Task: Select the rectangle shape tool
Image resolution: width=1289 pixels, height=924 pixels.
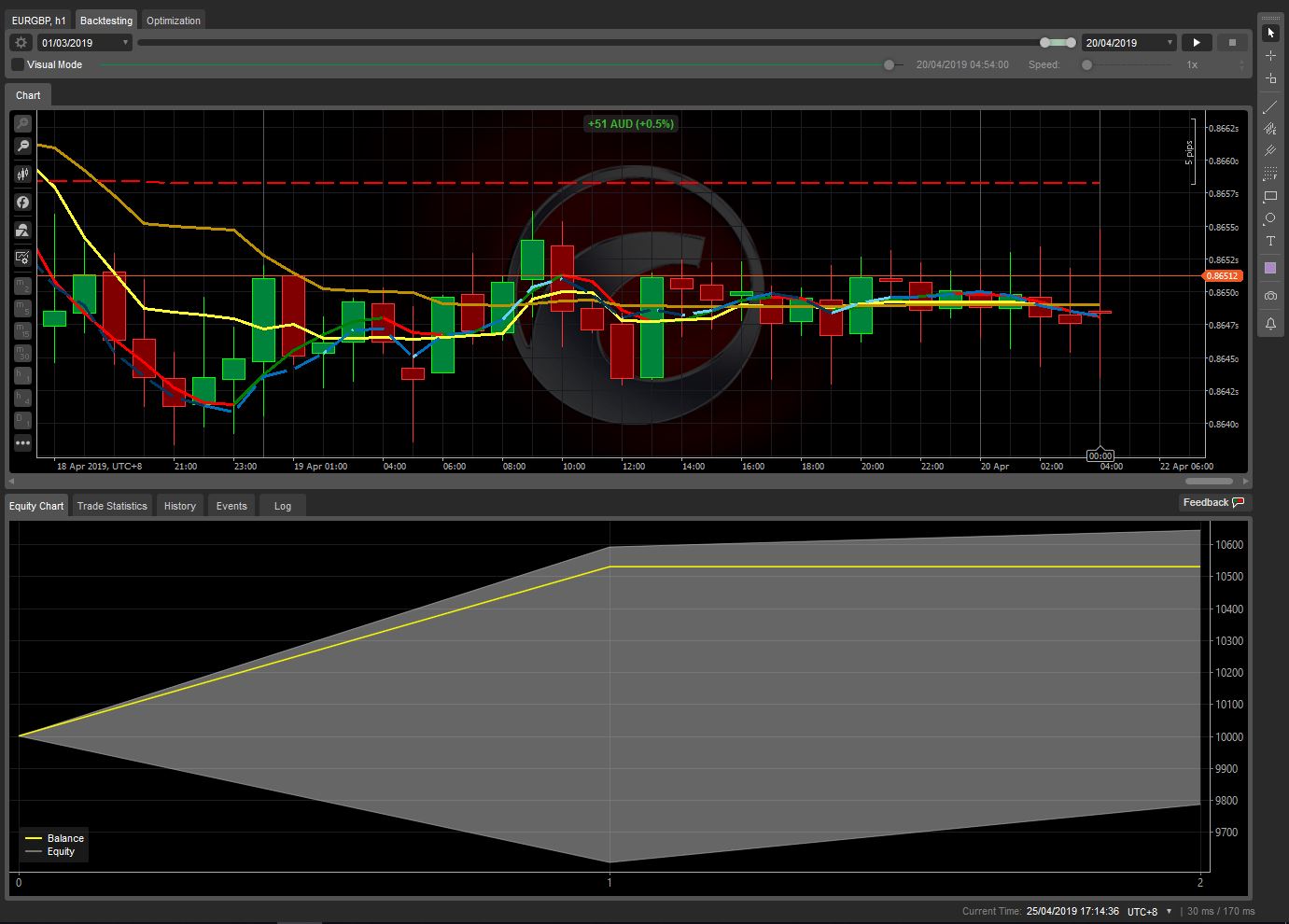Action: tap(1270, 196)
